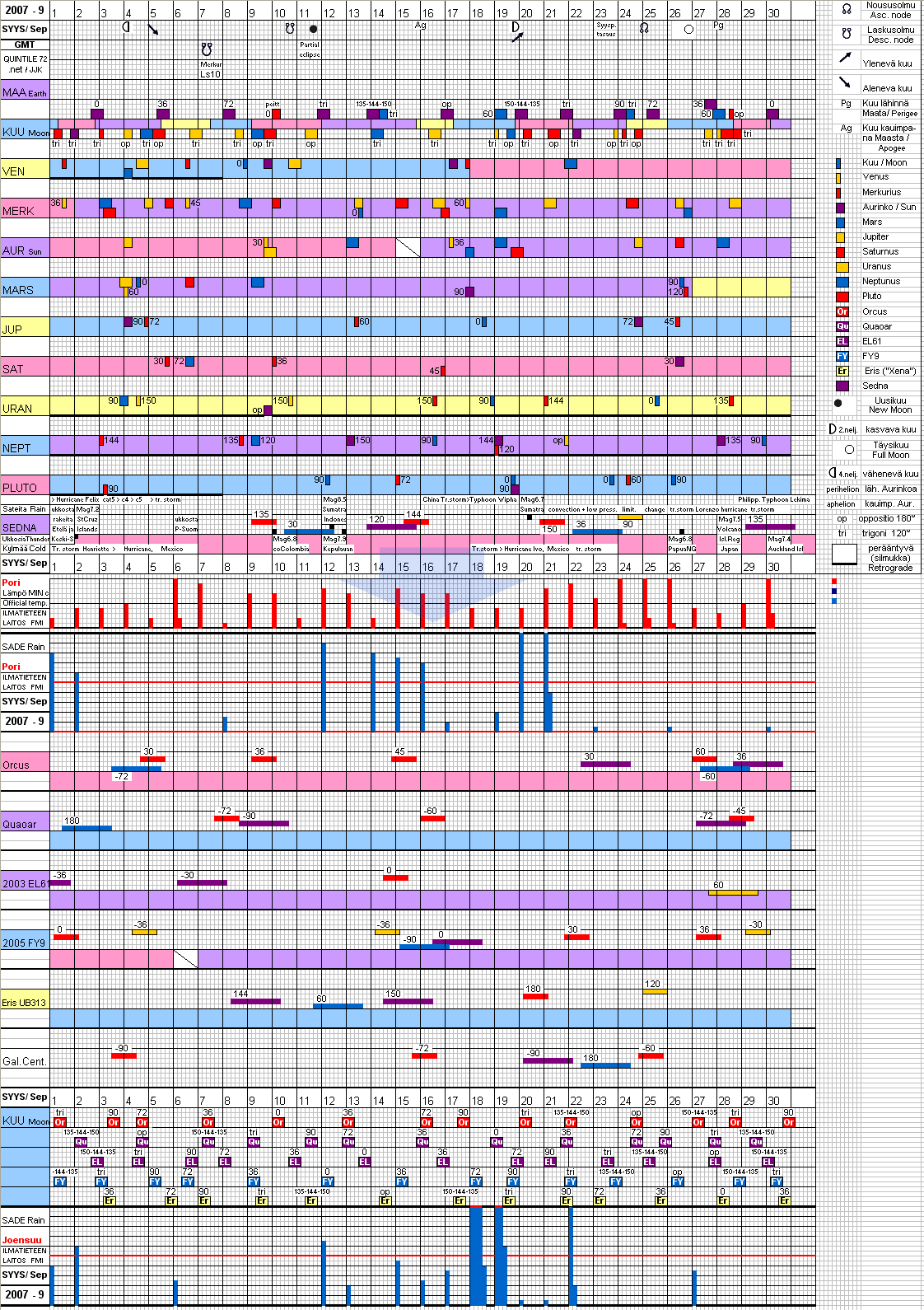
Task: Click the Pluto red color swatch in legend
Action: click(842, 297)
